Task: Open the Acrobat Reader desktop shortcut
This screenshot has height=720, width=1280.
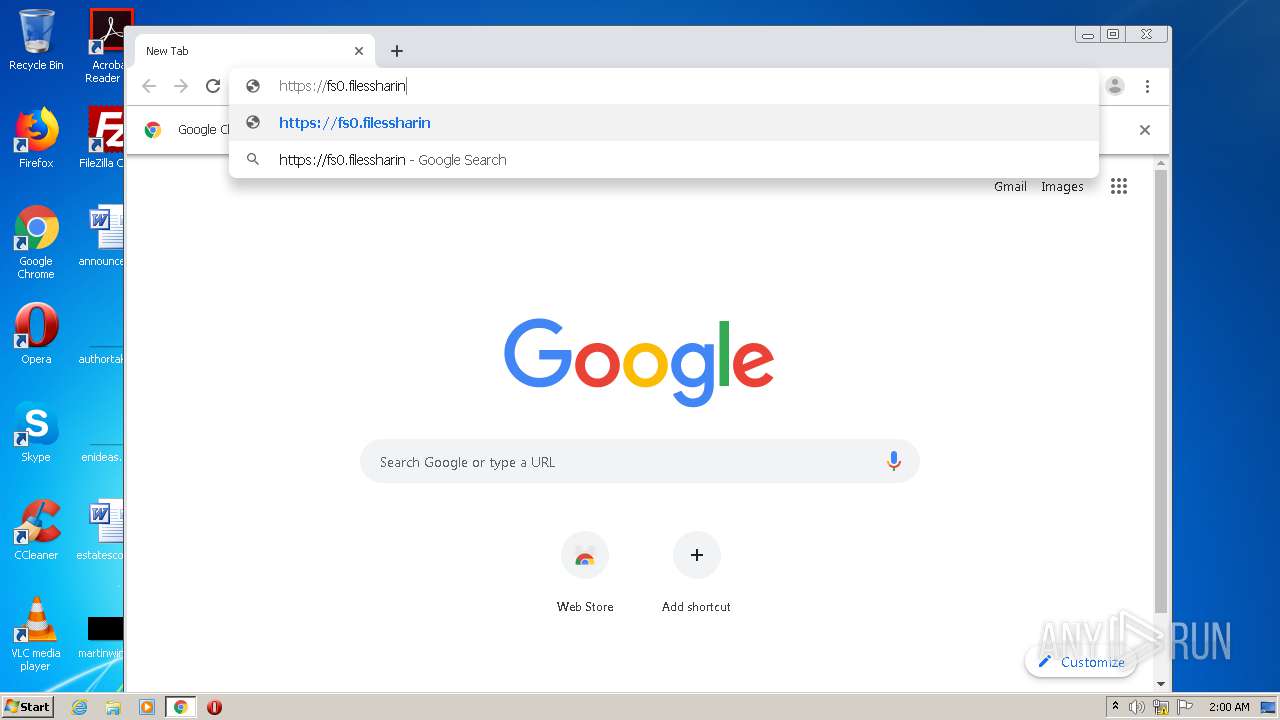Action: (x=106, y=46)
